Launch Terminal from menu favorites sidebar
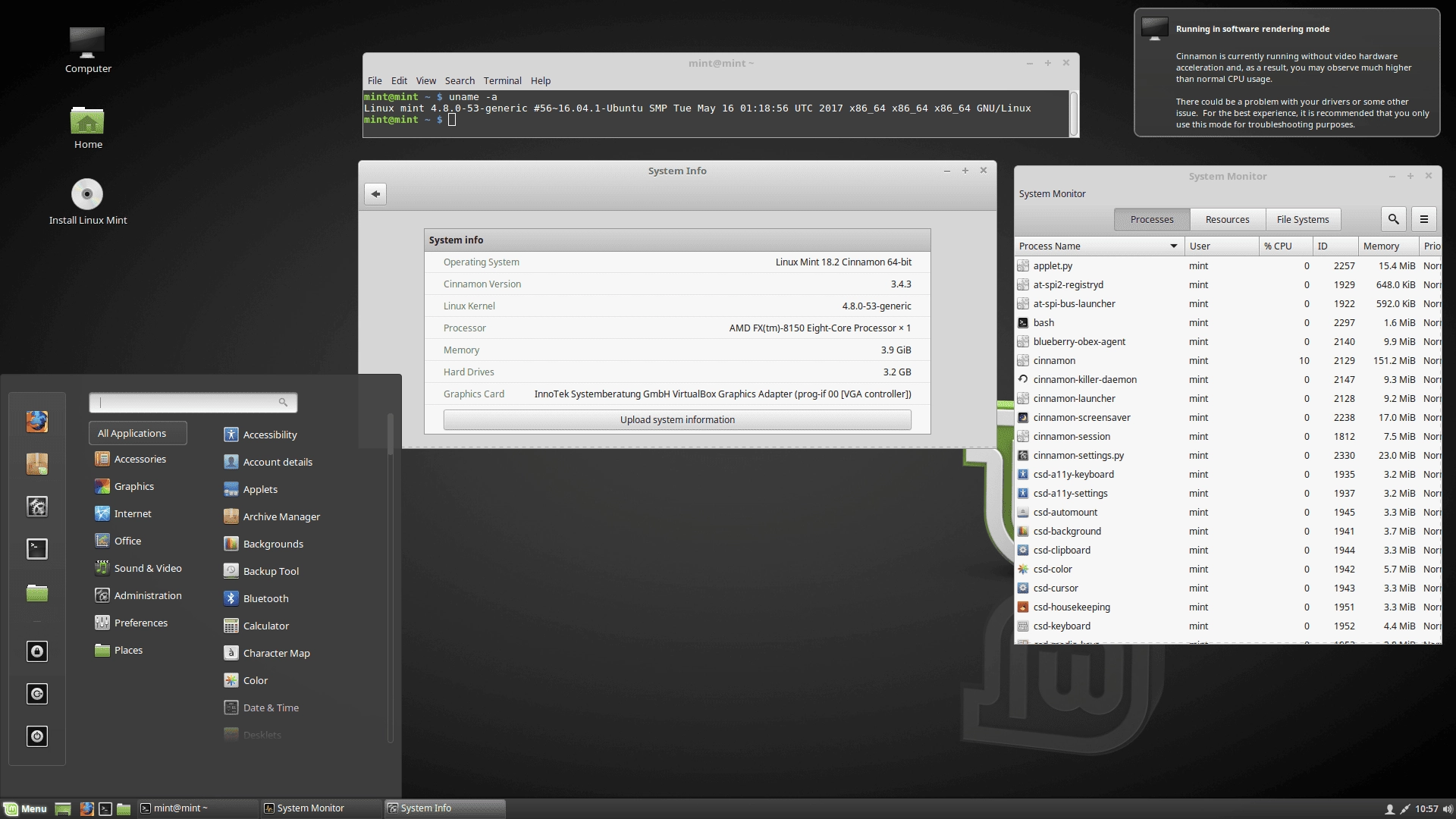This screenshot has height=819, width=1456. coord(37,548)
